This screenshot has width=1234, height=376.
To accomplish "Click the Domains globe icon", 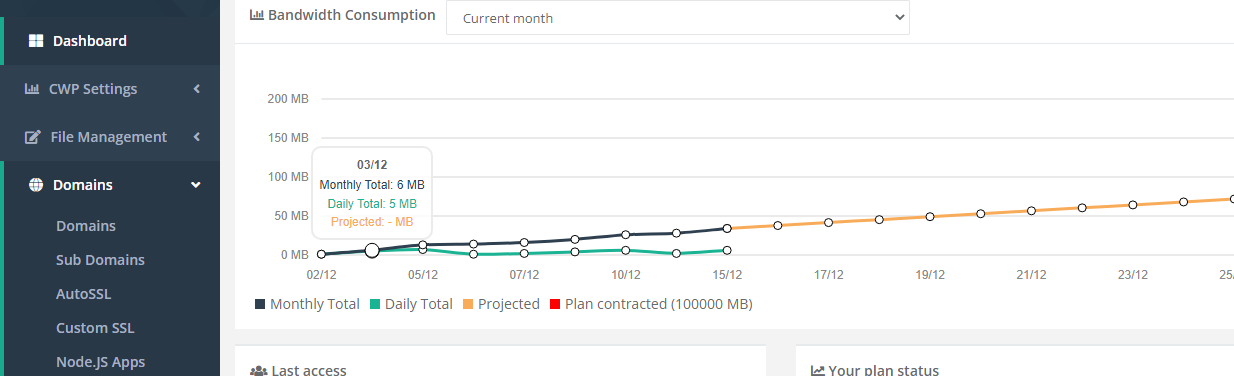I will click(x=36, y=185).
